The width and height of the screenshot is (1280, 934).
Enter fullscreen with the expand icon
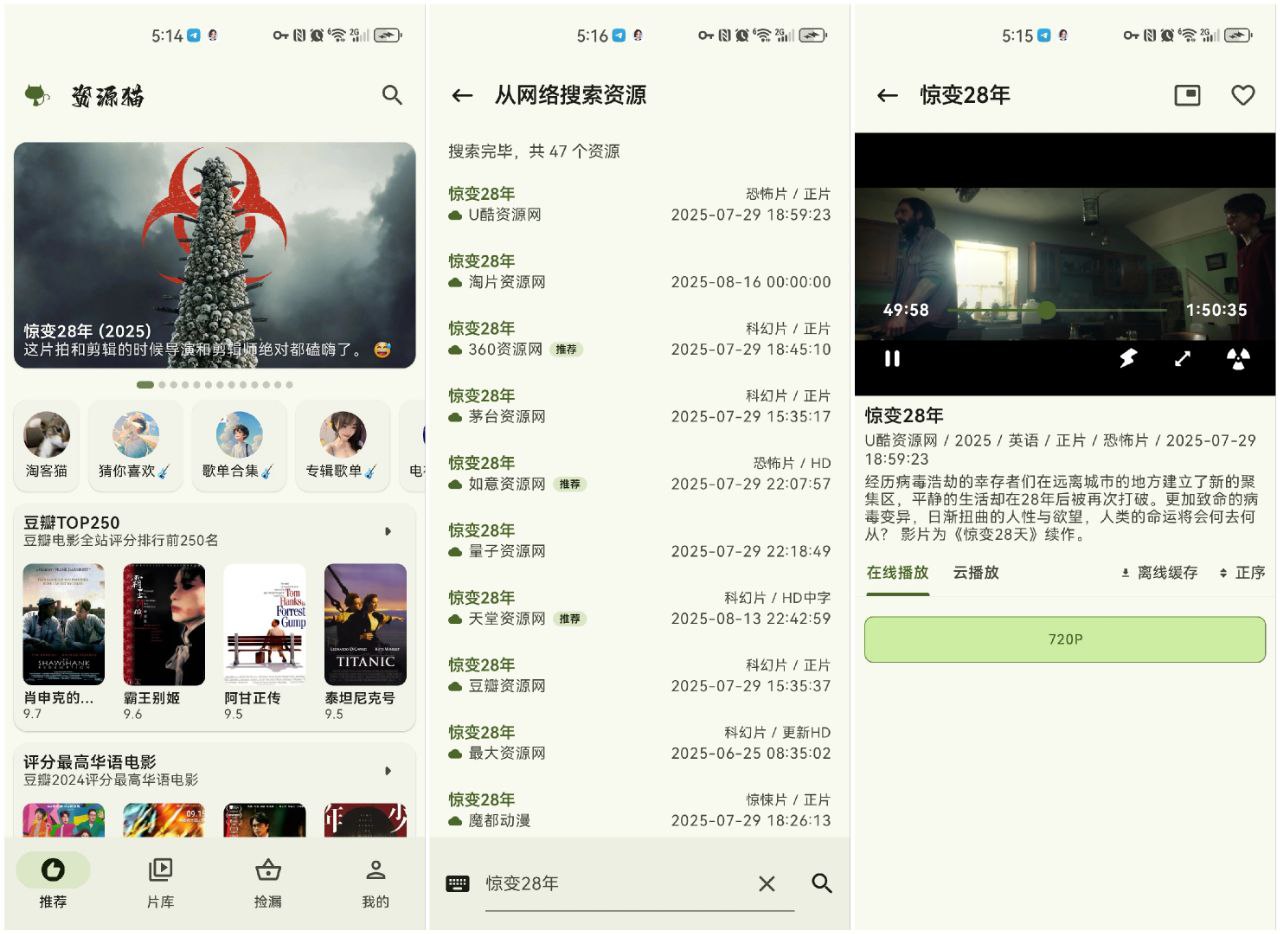point(1182,358)
